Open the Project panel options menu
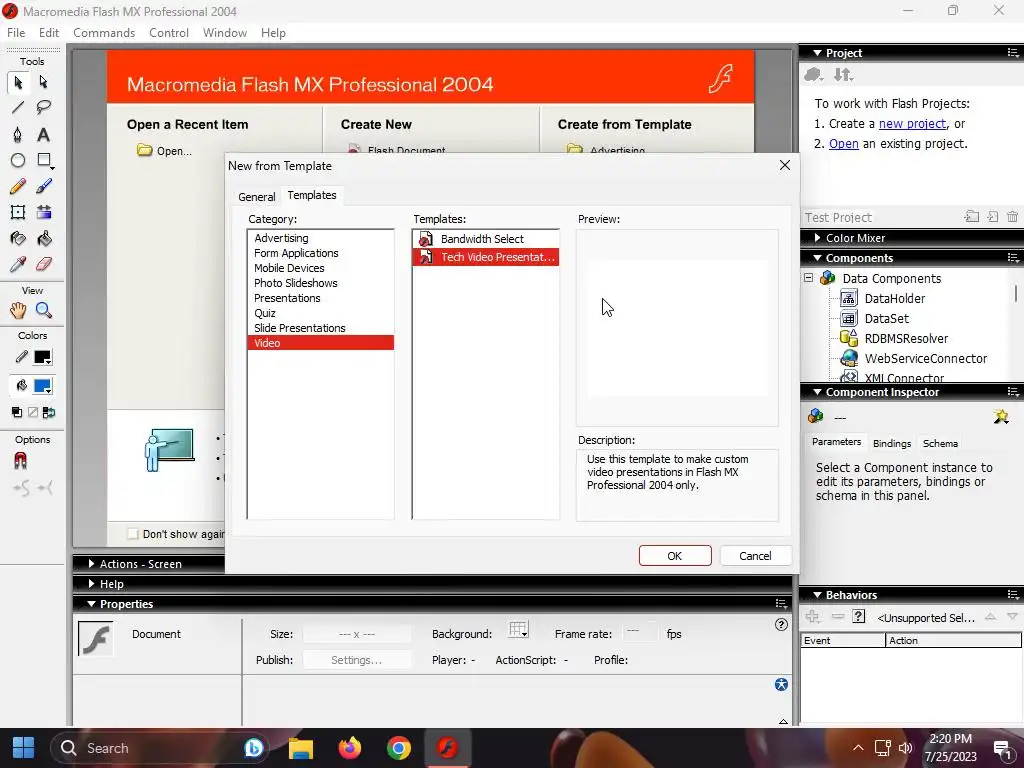Screen dimensions: 1024x768 [x=1013, y=53]
